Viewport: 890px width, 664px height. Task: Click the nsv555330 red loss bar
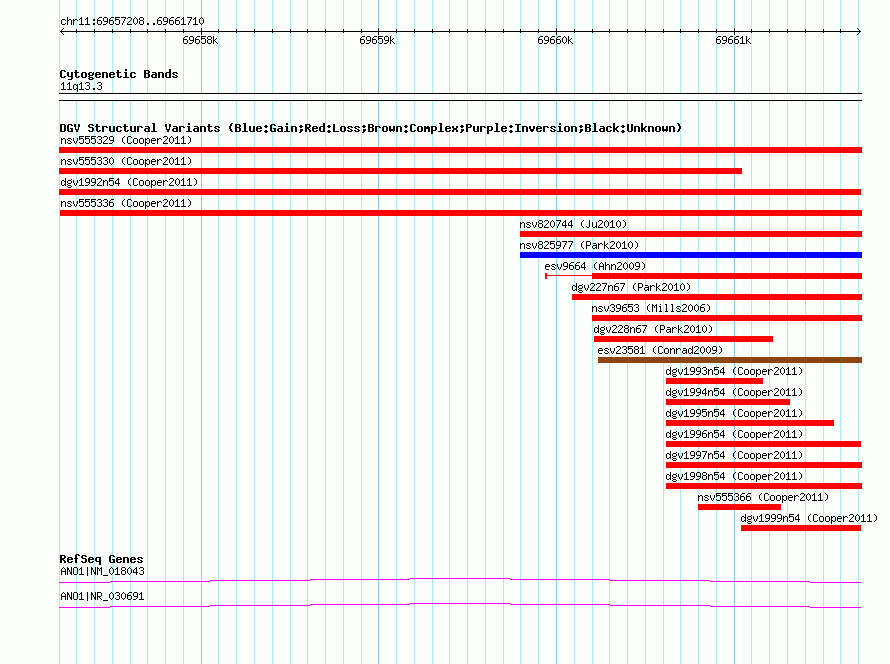tap(400, 171)
